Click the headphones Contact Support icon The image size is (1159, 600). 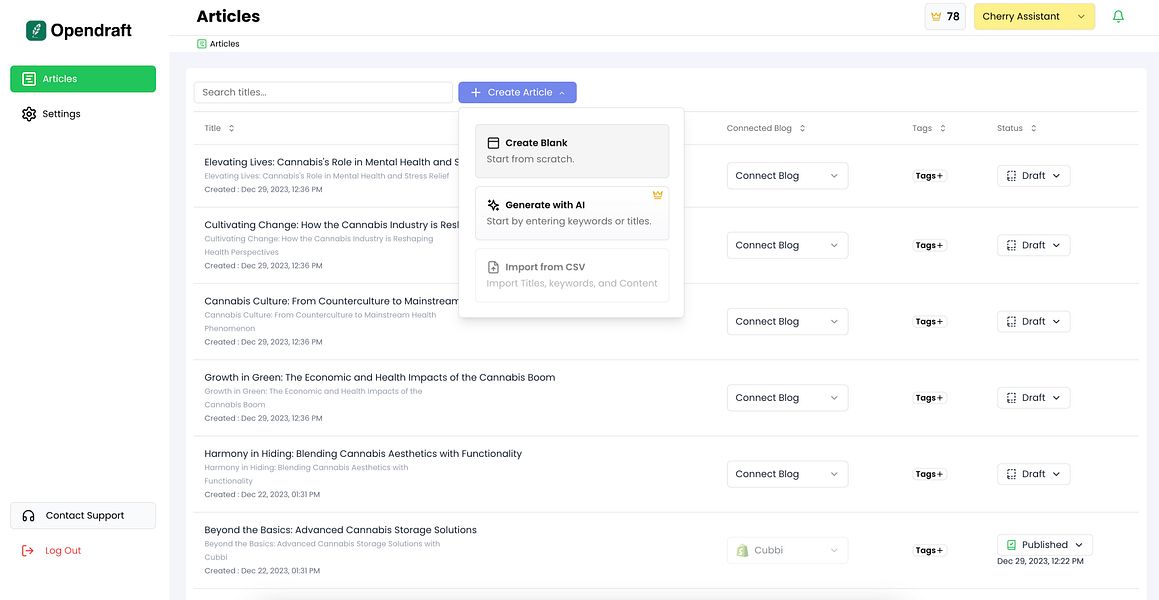pos(29,516)
